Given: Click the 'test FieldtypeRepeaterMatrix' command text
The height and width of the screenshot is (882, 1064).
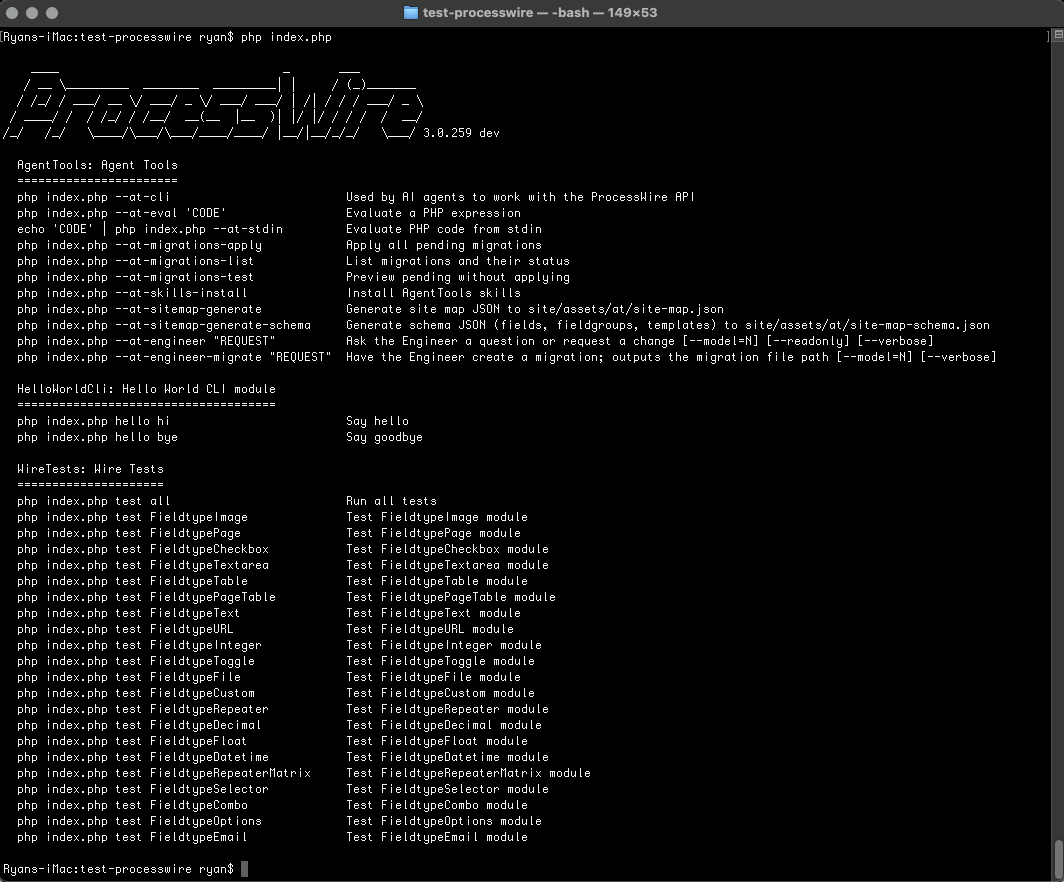Looking at the screenshot, I should coord(212,773).
